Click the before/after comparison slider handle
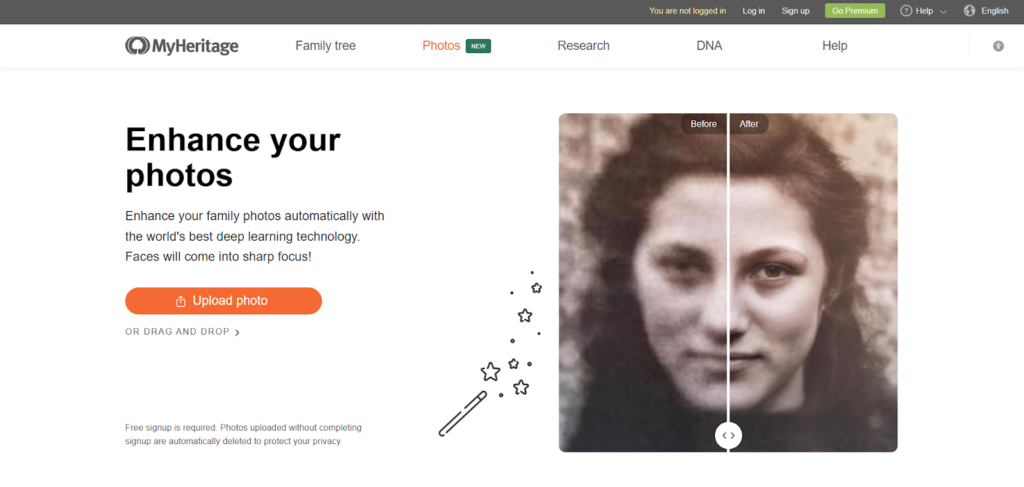This screenshot has height=487, width=1024. click(x=728, y=435)
